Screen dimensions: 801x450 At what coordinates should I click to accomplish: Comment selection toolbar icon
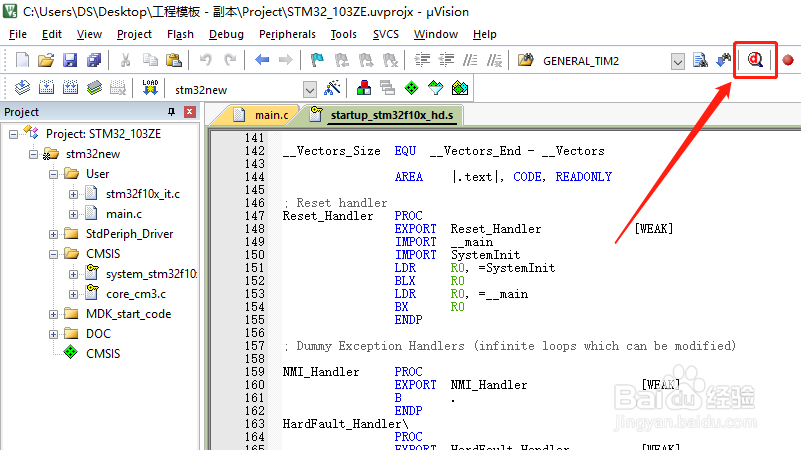(x=470, y=60)
